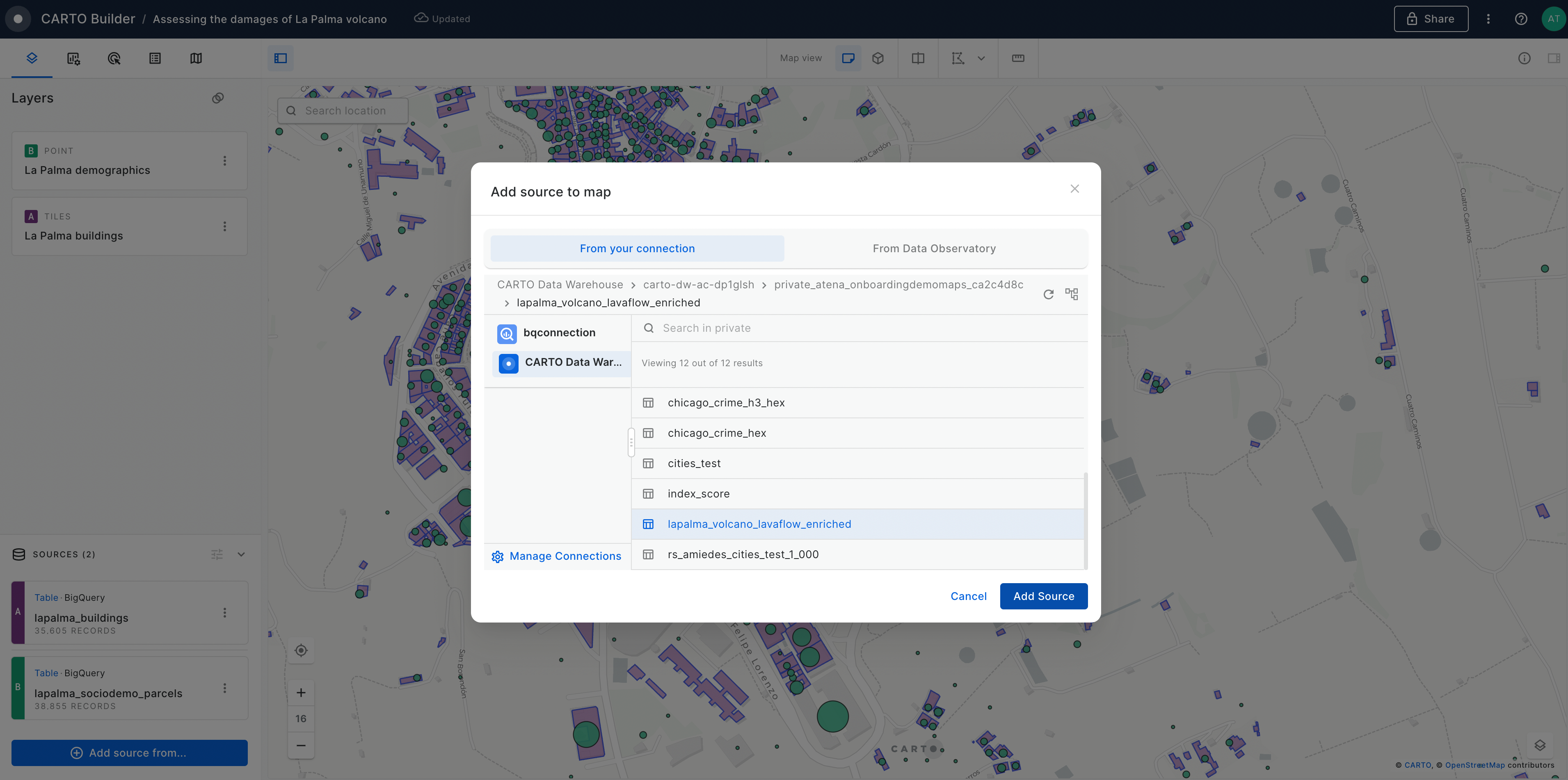Select index_score table
The width and height of the screenshot is (1568, 780).
(858, 494)
